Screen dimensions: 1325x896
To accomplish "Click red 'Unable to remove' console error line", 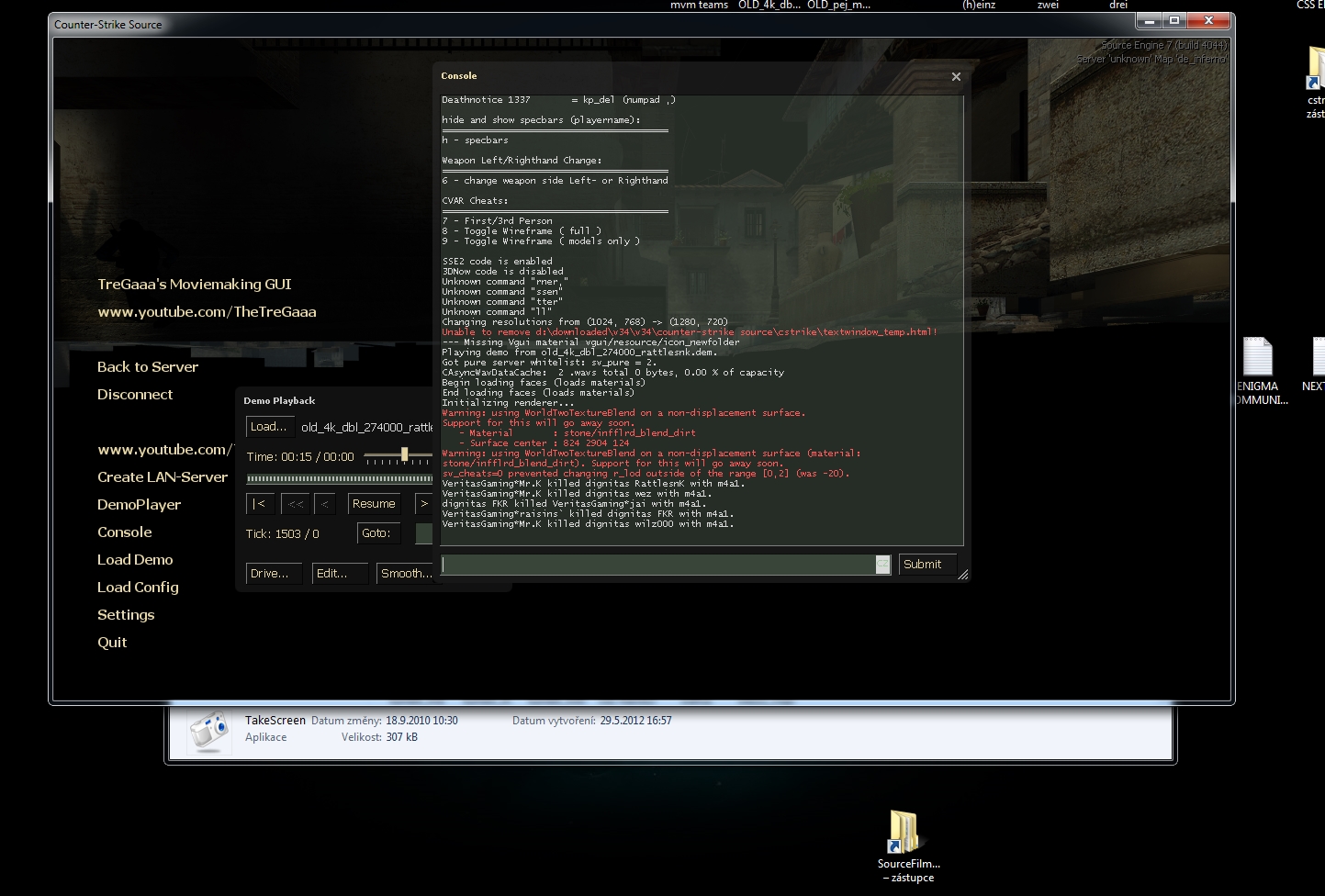I will (690, 332).
